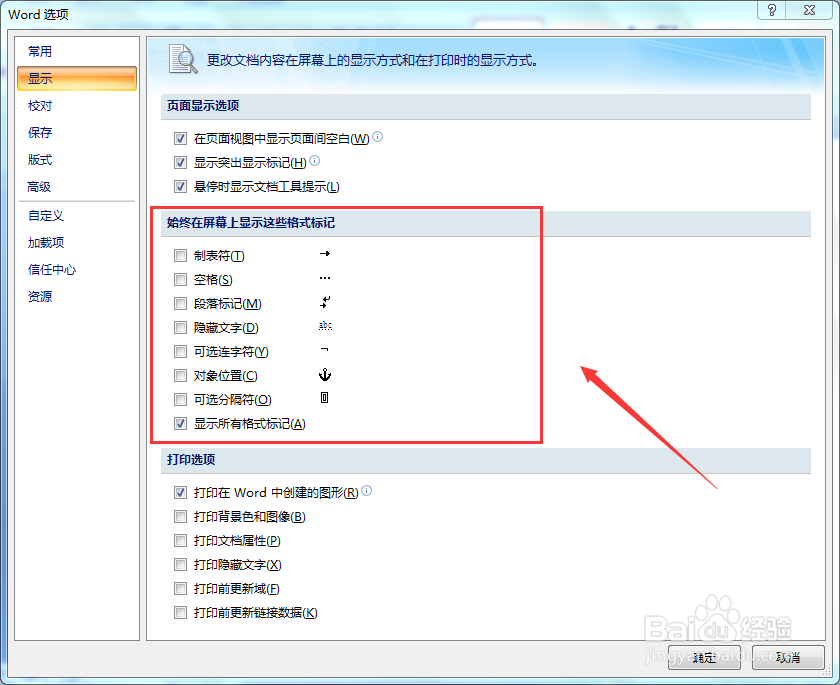Image resolution: width=840 pixels, height=685 pixels.
Task: Open the 常用 category
Action: tap(77, 51)
